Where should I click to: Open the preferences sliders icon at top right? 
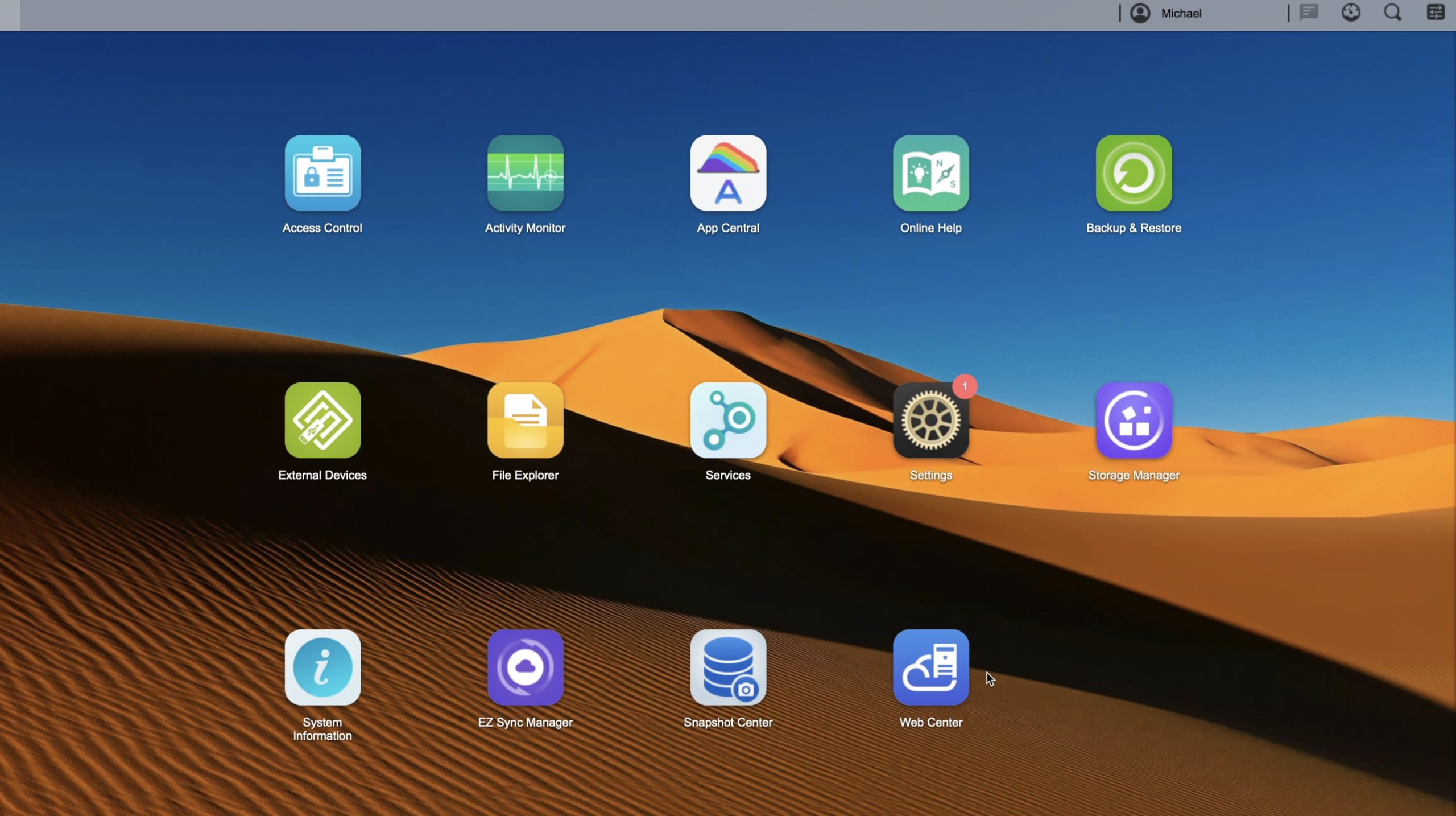(1435, 13)
